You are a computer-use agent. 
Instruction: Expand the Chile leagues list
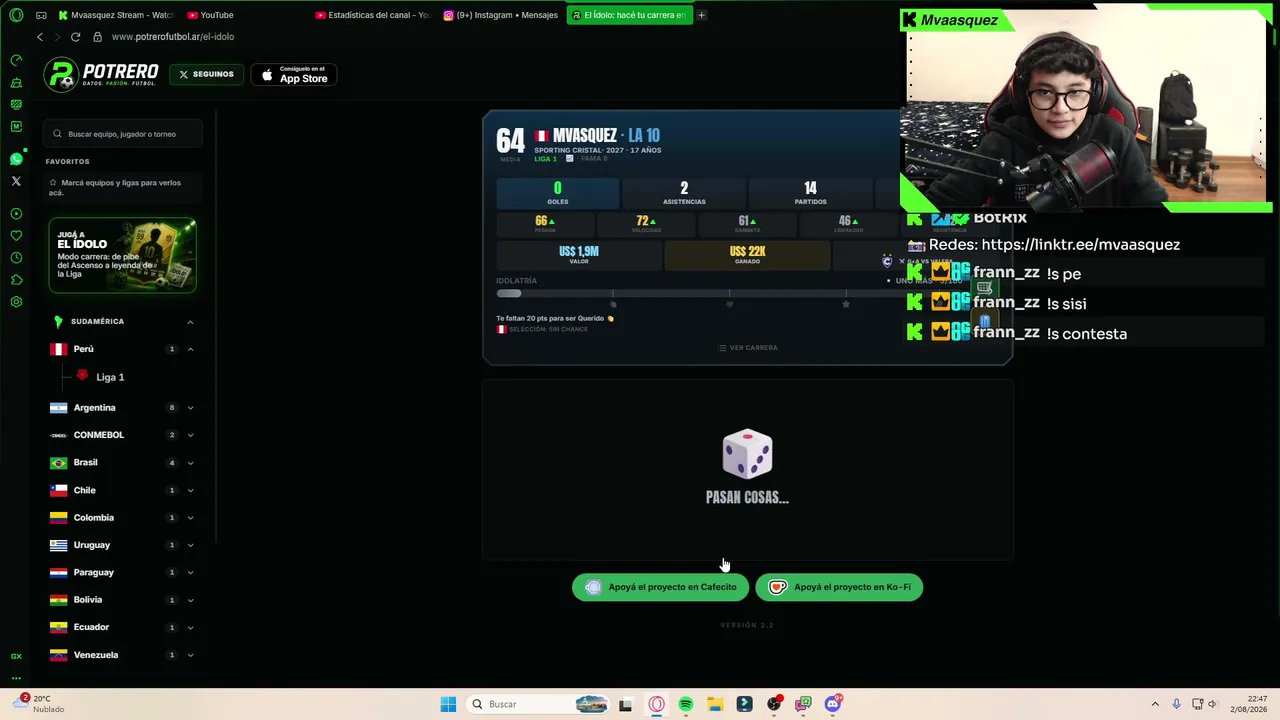(190, 490)
